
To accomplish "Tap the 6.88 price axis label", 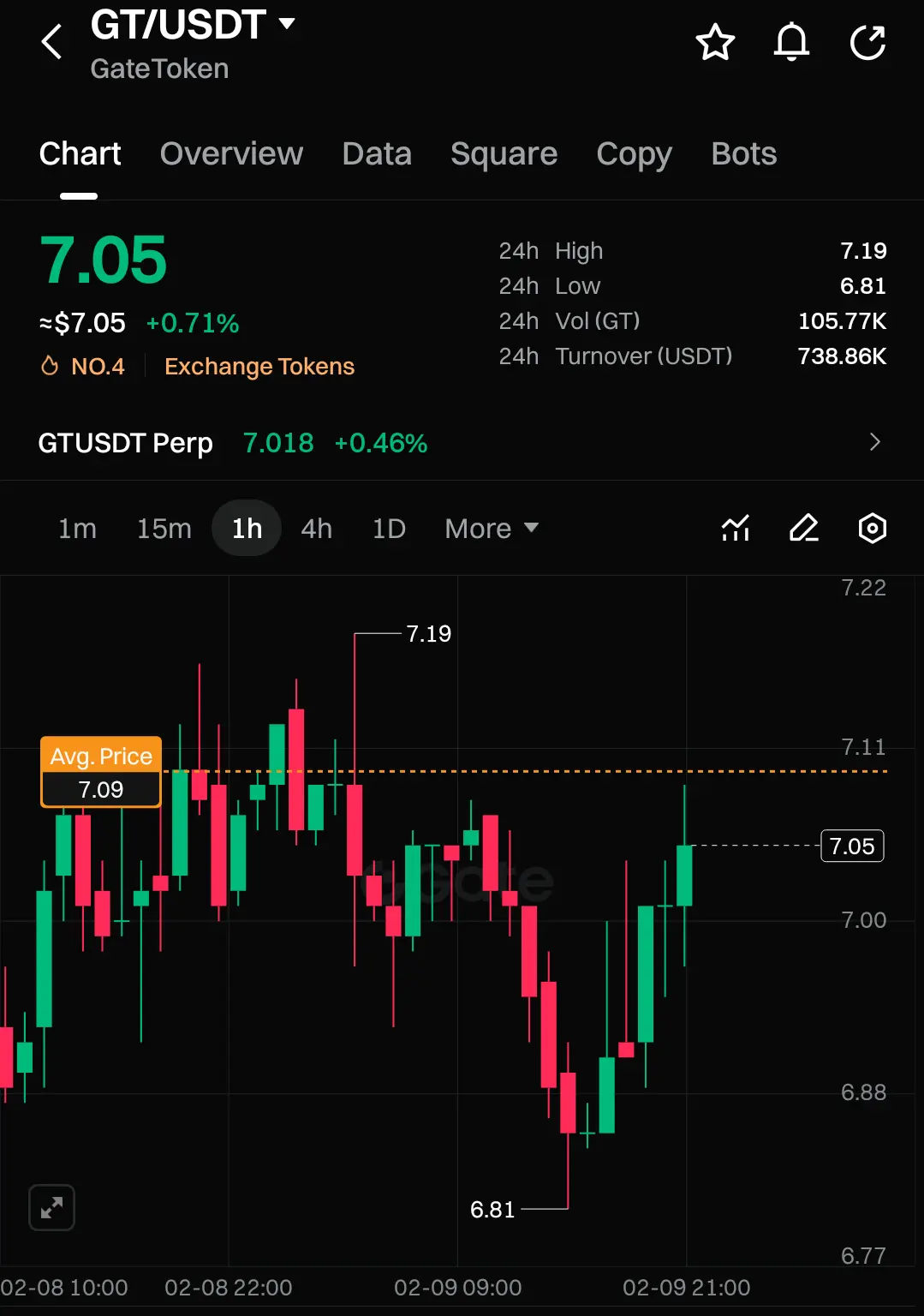I will click(863, 1092).
